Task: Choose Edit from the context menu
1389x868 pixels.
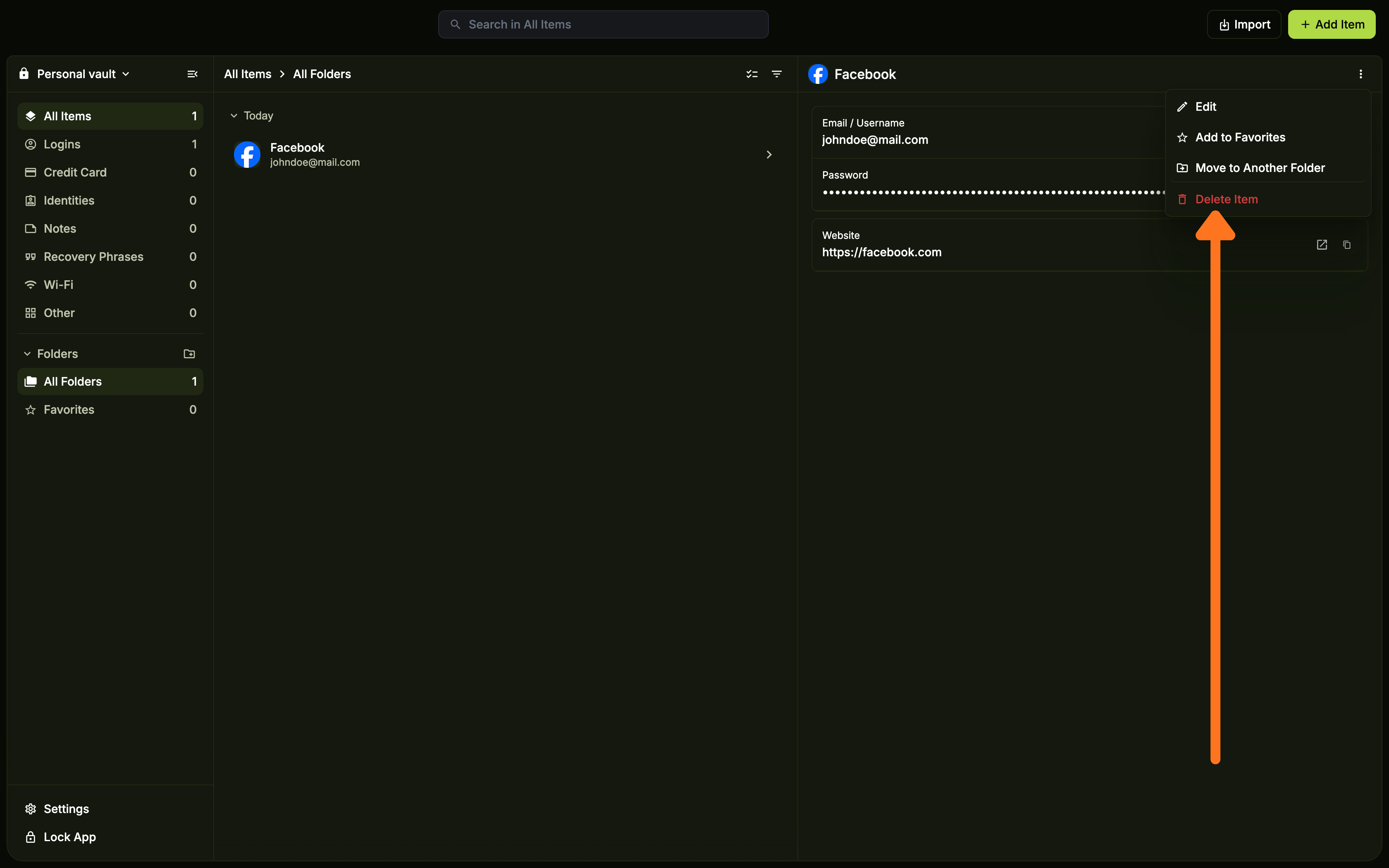Action: click(1205, 107)
